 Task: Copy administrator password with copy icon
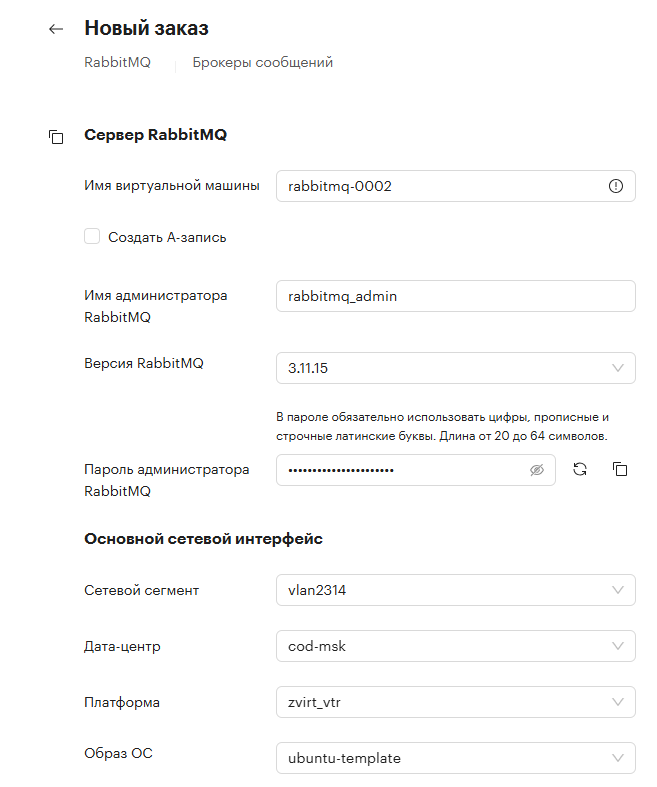pyautogui.click(x=620, y=469)
